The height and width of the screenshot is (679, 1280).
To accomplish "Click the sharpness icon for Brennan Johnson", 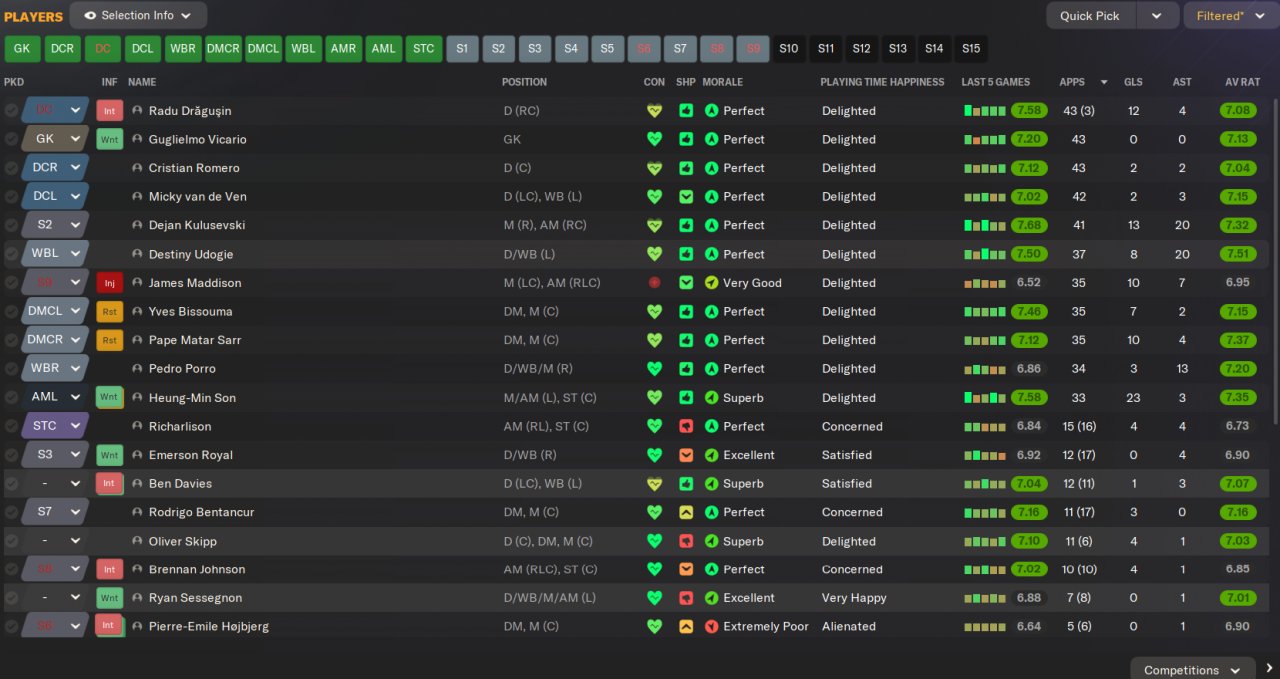I will 686,569.
